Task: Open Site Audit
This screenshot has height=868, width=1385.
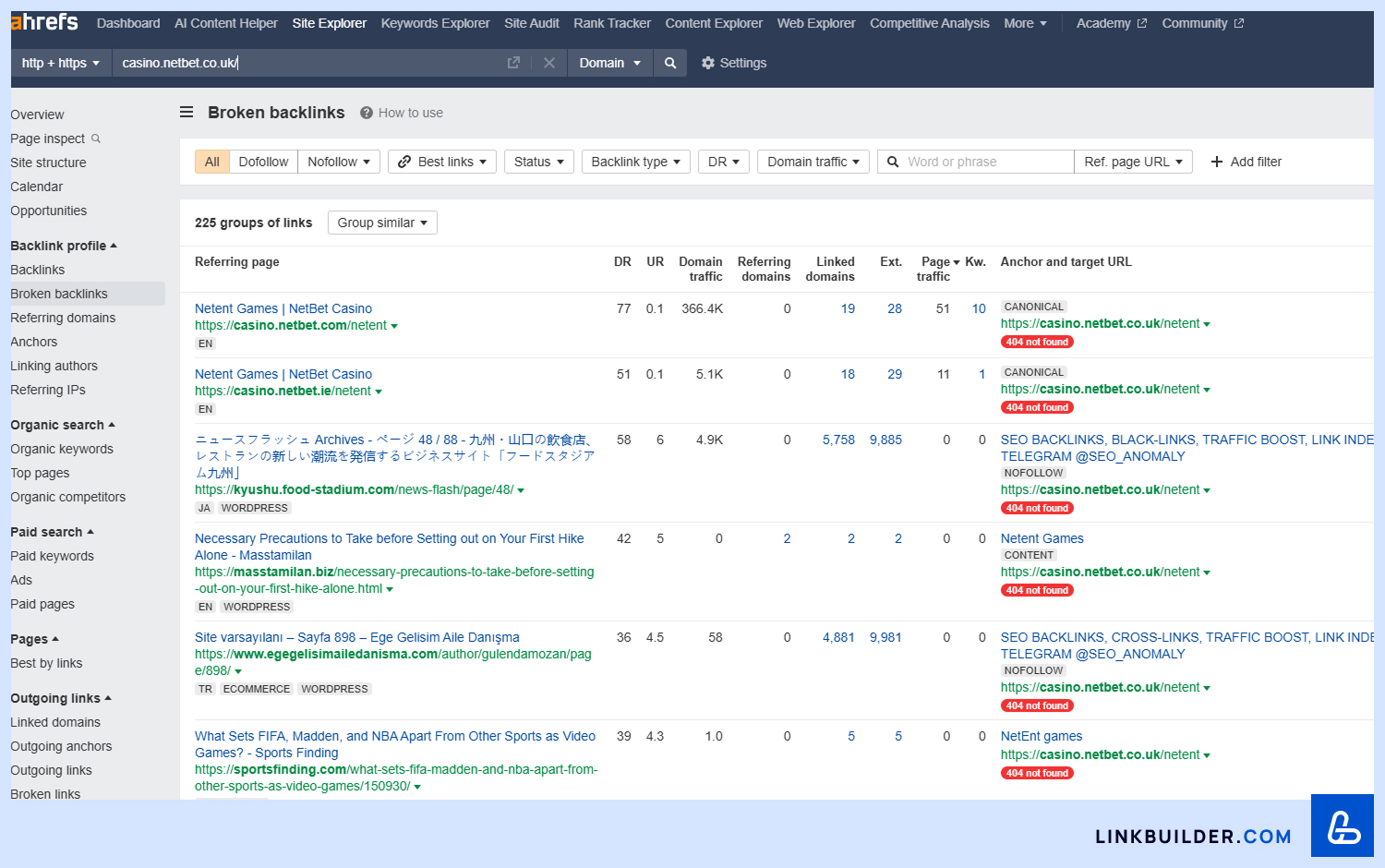Action: 532,23
